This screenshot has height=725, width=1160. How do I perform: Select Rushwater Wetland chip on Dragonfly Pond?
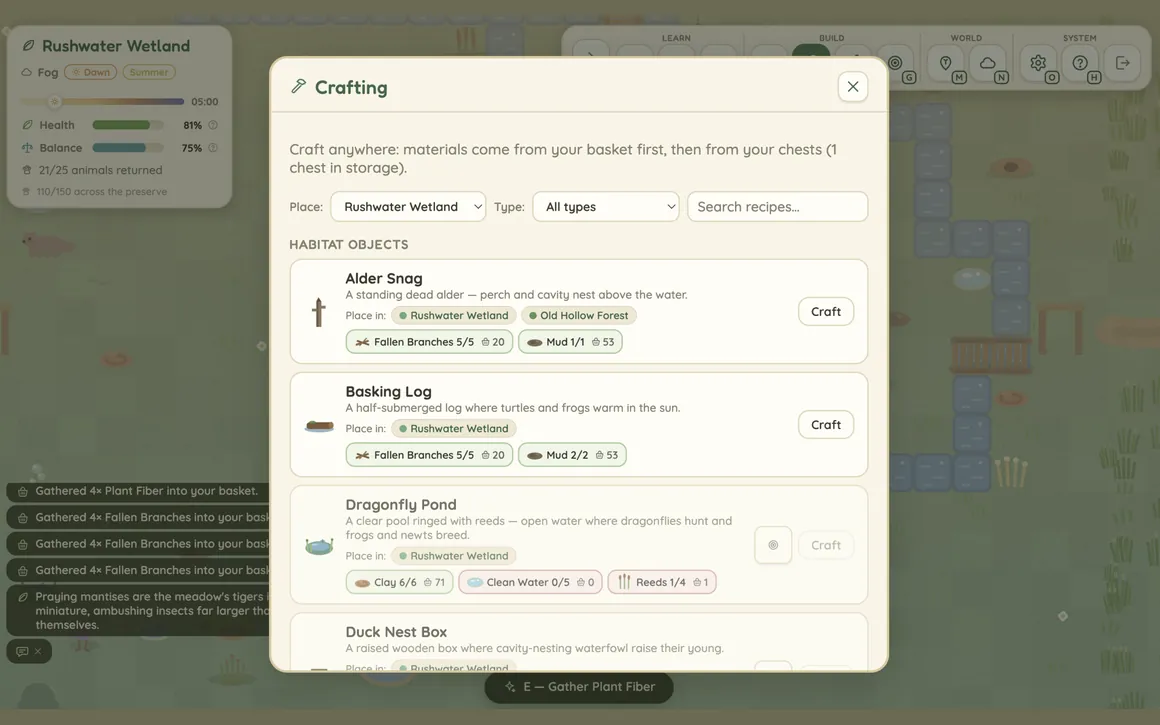pos(453,556)
